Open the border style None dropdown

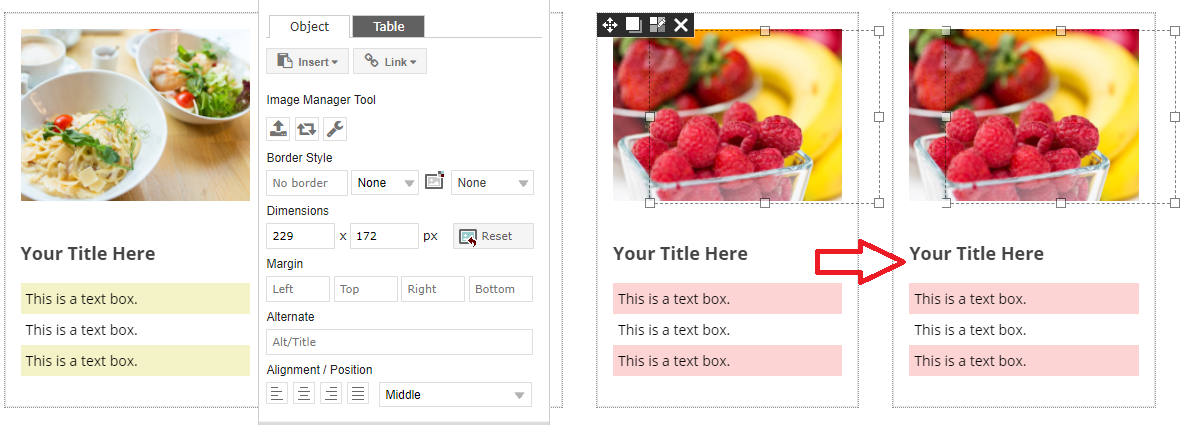385,183
